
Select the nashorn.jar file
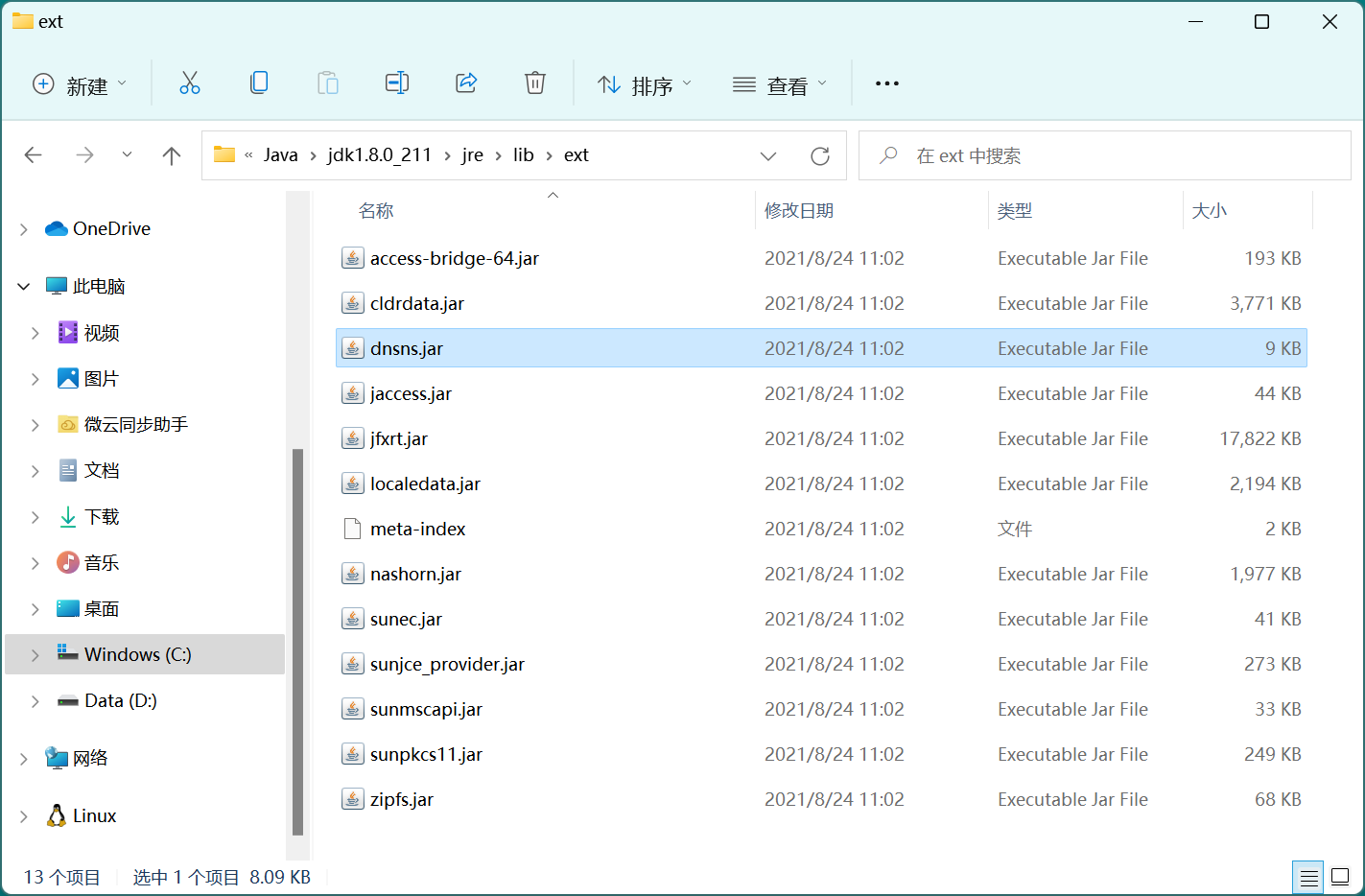(x=821, y=574)
